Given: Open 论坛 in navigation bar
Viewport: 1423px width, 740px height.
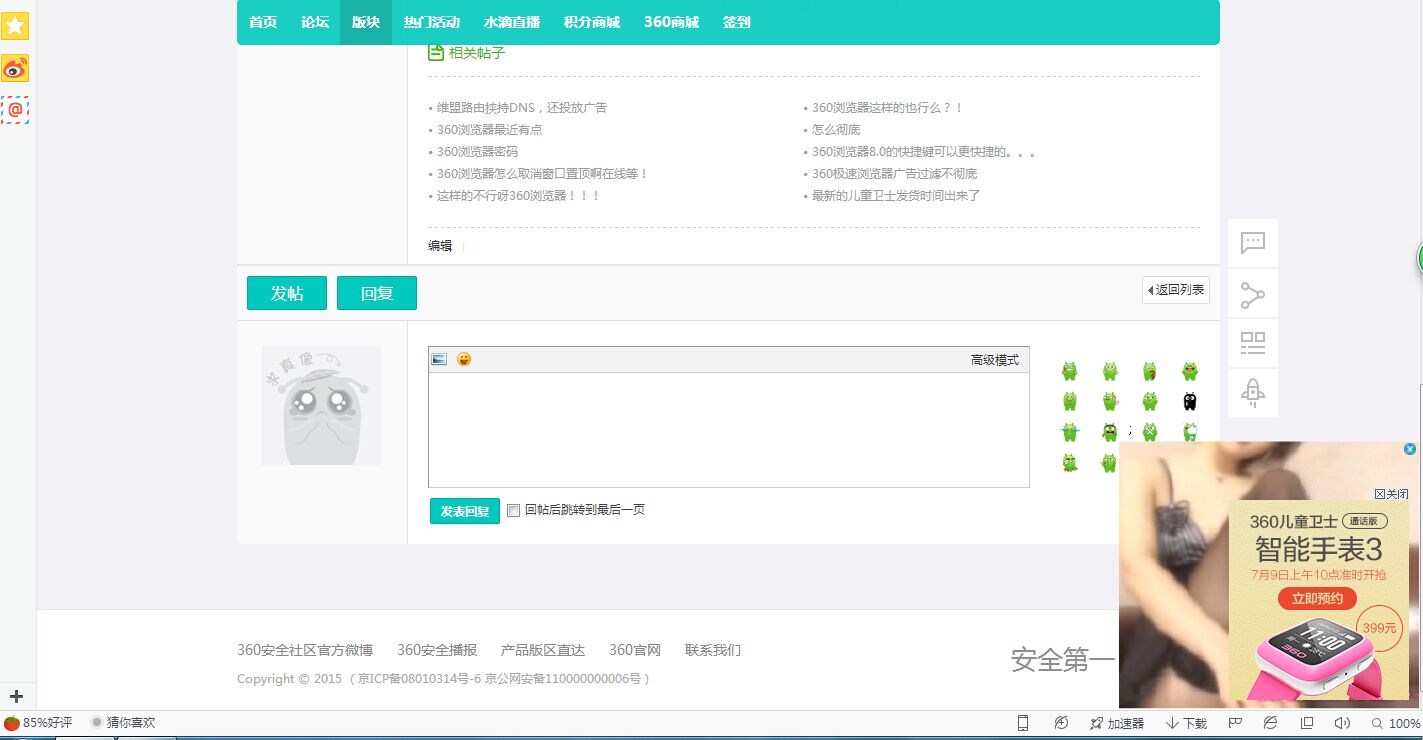Looking at the screenshot, I should 315,22.
